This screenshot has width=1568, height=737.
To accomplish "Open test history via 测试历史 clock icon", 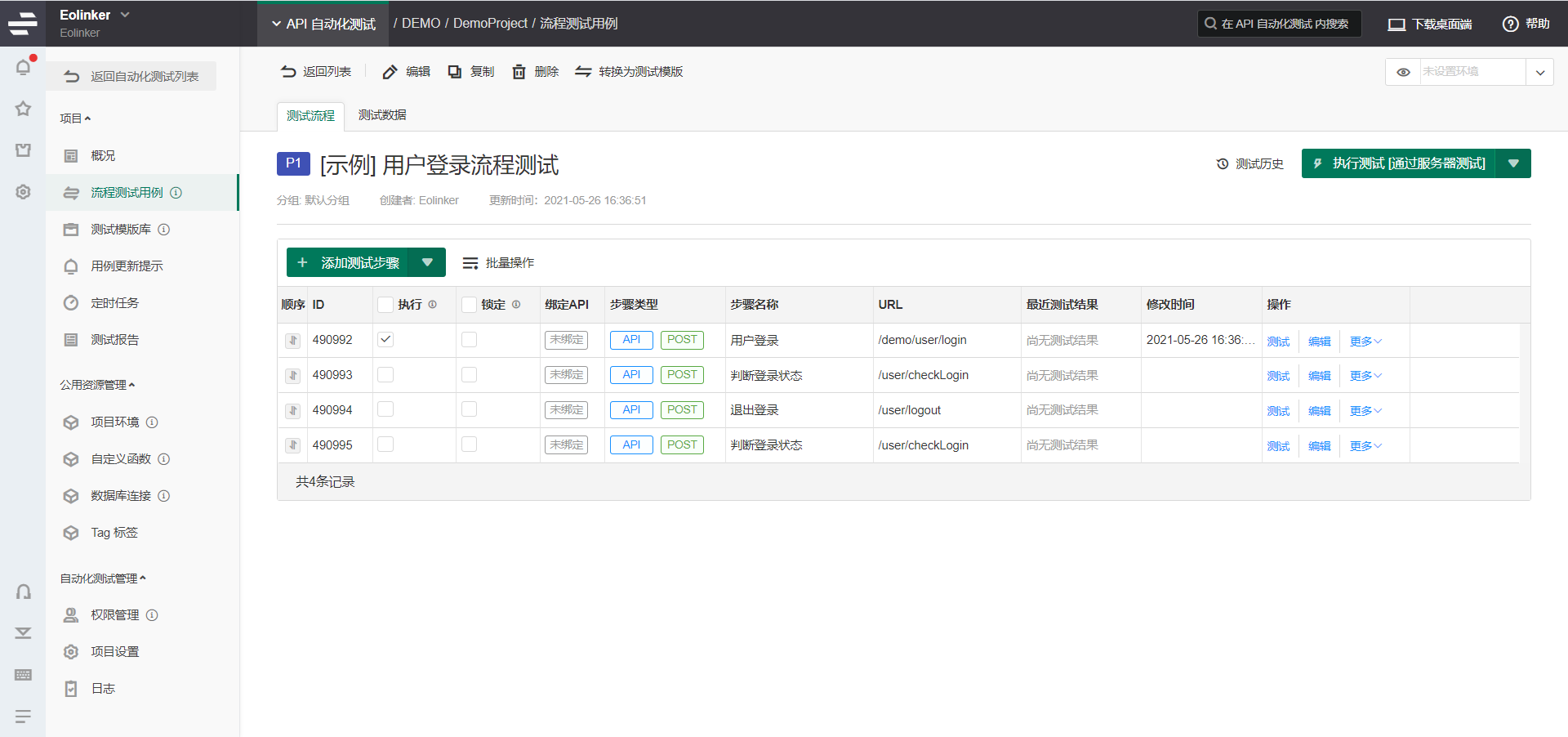I will point(1223,164).
